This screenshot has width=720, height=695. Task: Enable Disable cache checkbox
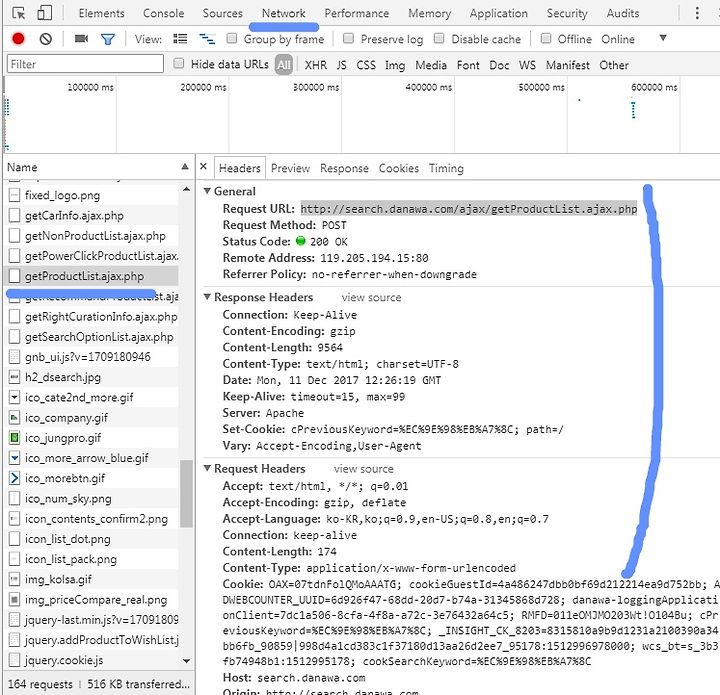[x=439, y=38]
